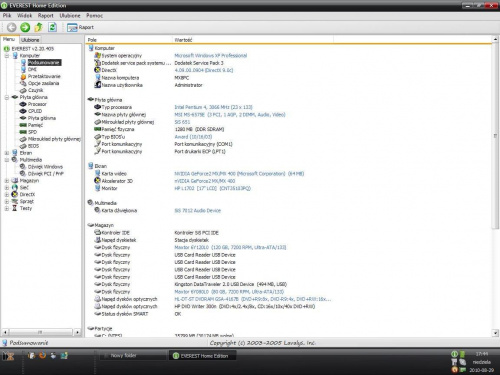The width and height of the screenshot is (500, 375).
Task: Click the Testy hourglass icon
Action: [14, 208]
